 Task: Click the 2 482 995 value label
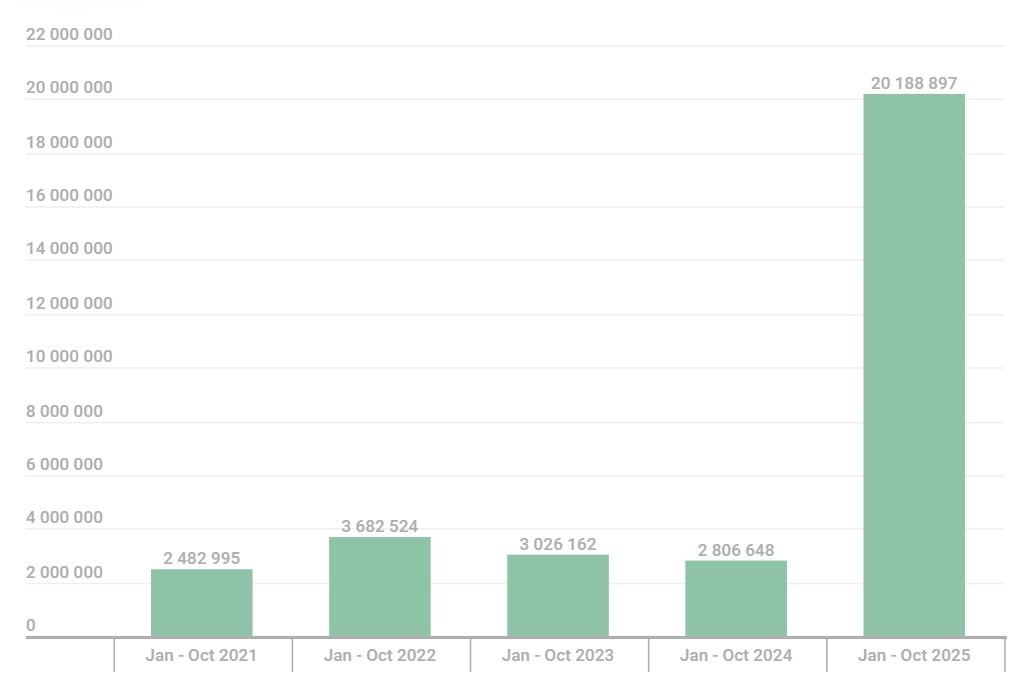[x=202, y=558]
